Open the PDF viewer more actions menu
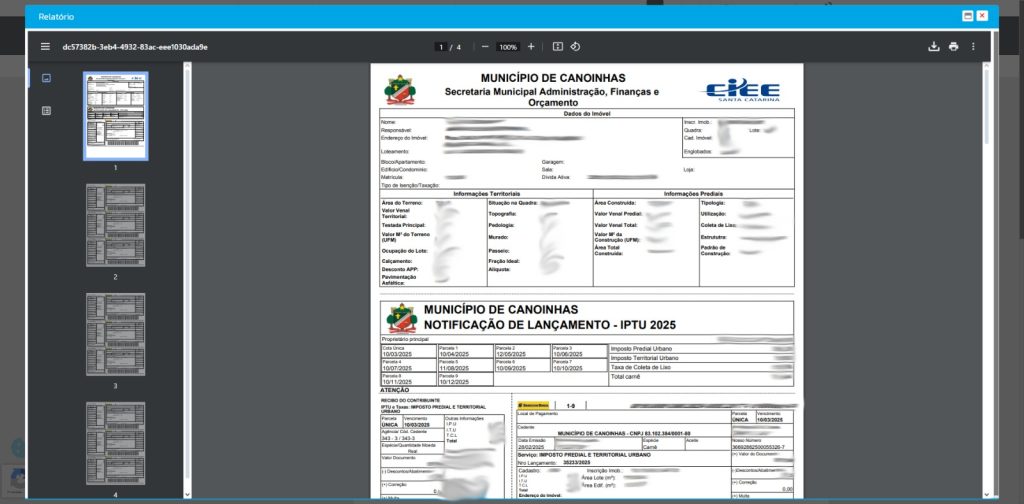 tap(973, 46)
